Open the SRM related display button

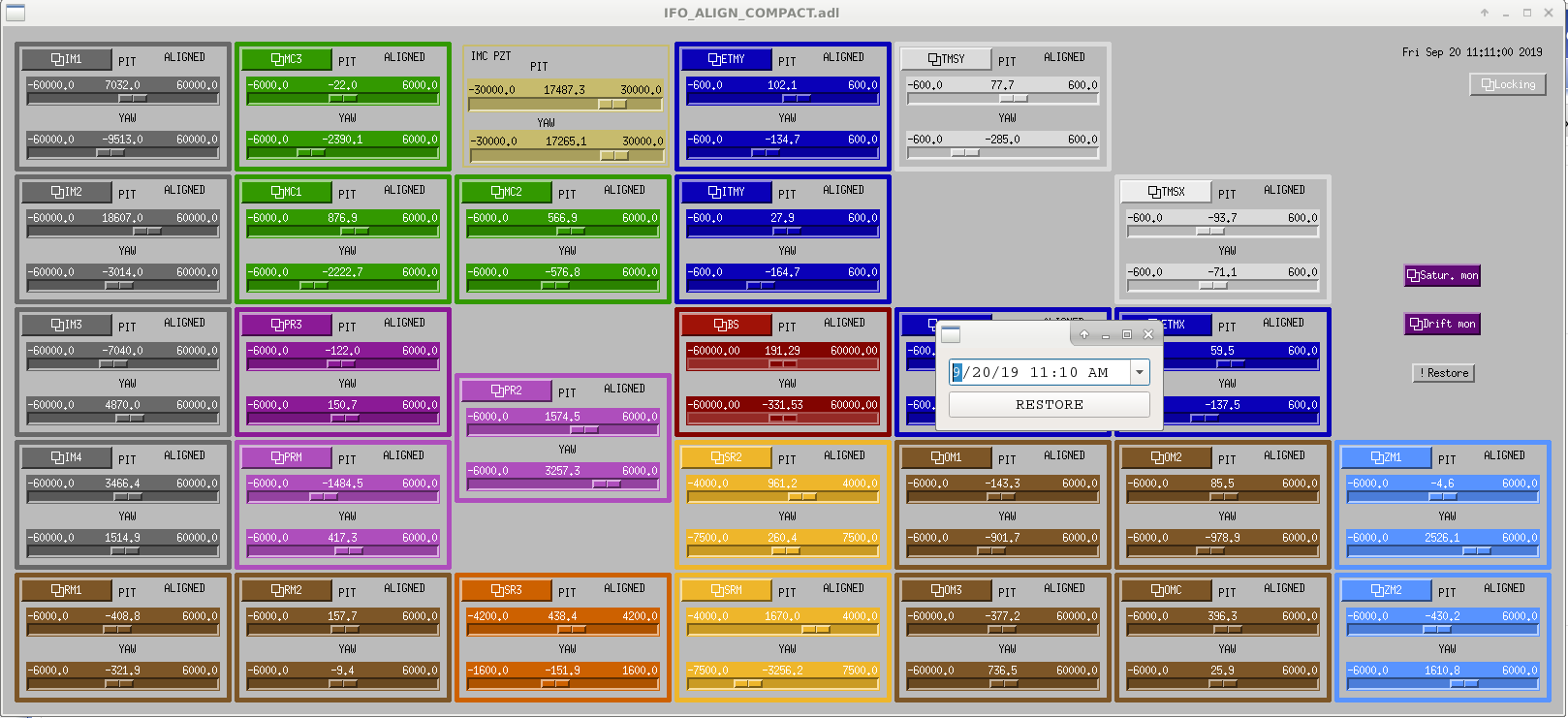[726, 590]
